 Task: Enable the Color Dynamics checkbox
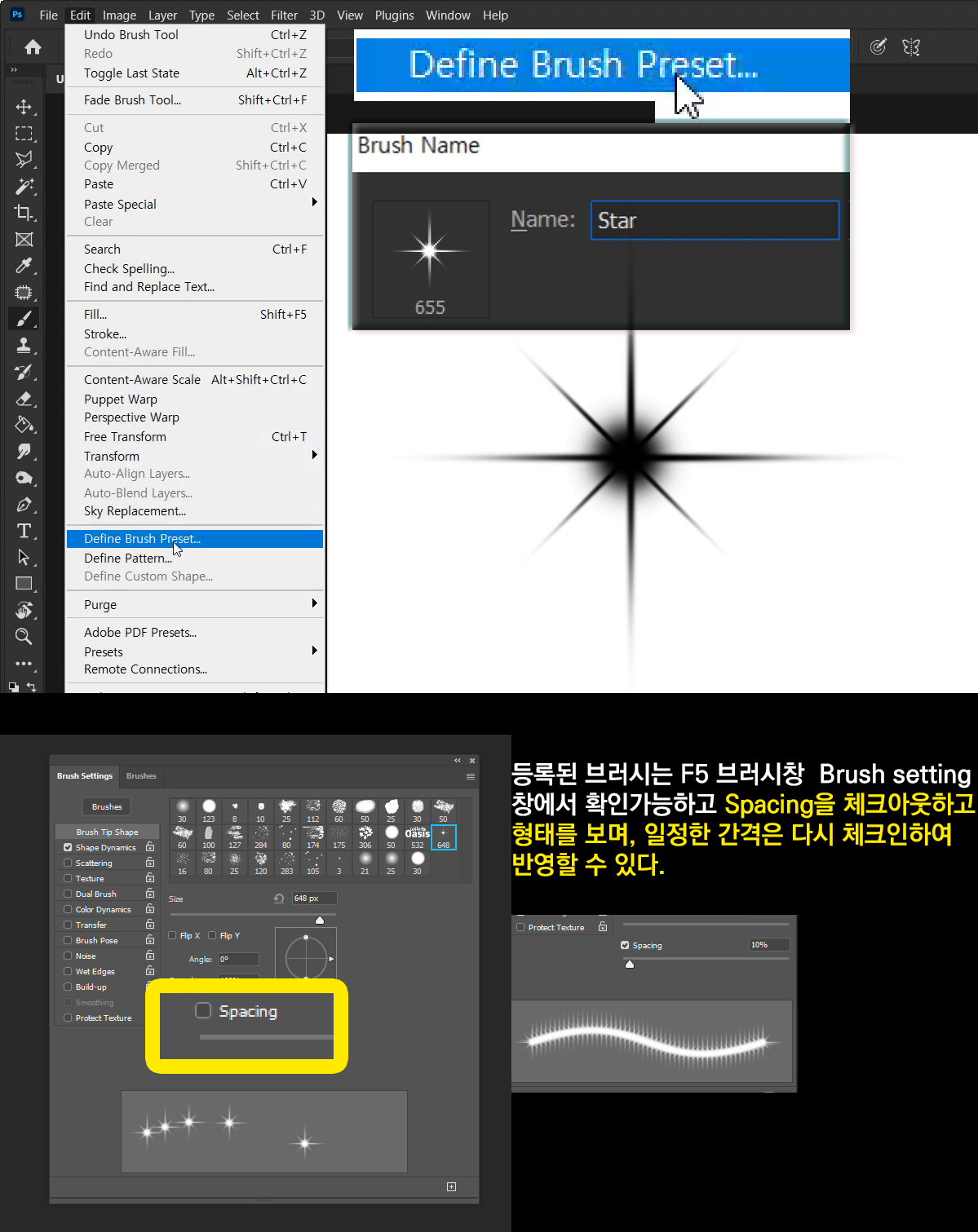(x=68, y=909)
